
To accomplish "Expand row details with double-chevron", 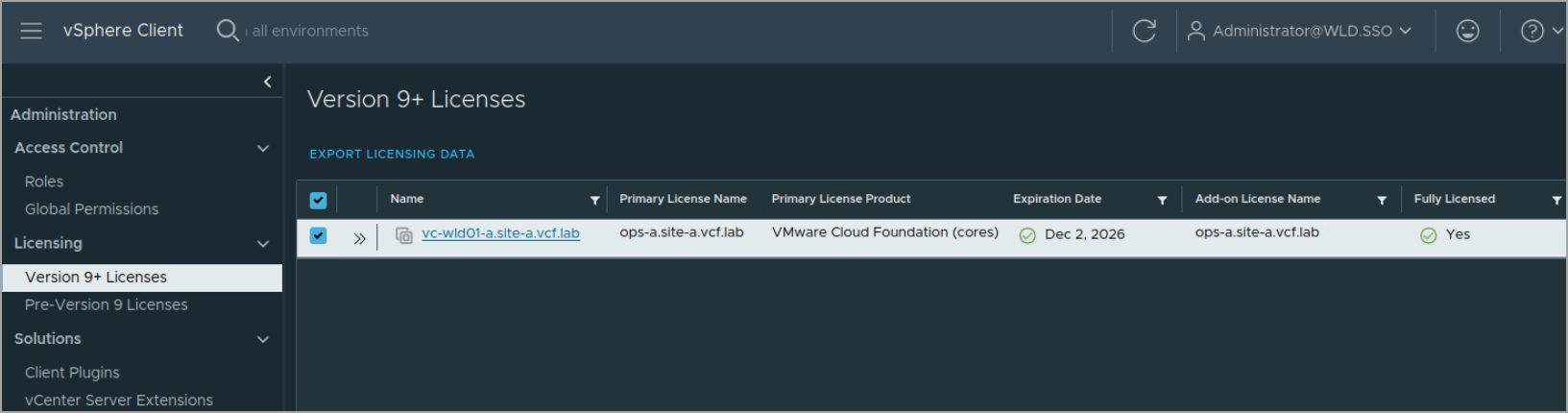I will 359,238.
